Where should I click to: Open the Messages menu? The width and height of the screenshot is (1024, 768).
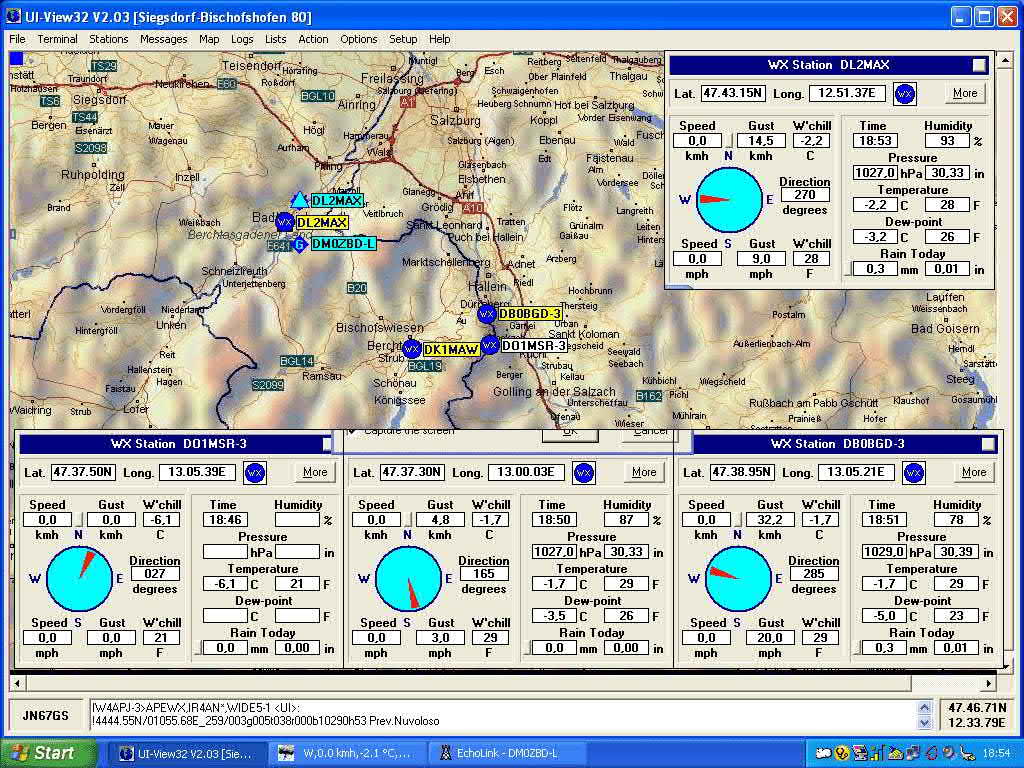click(x=163, y=39)
